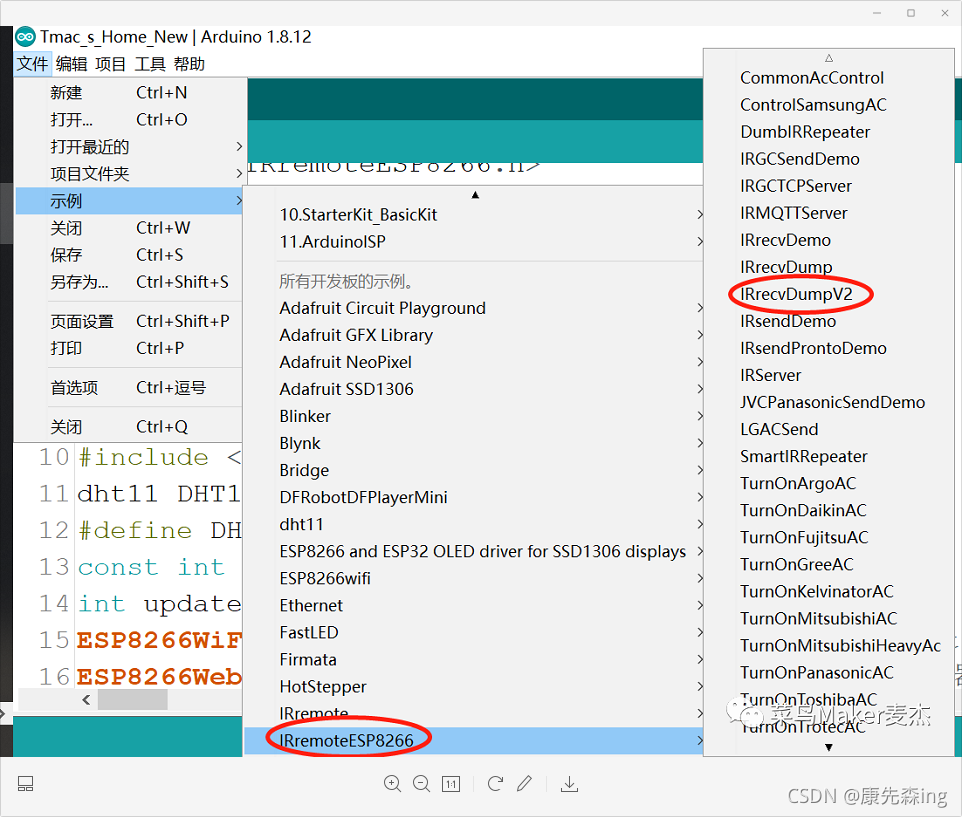Screen dimensions: 962x817
Task: Choose 关闭 Ctrl+Q quit entry
Action: pos(129,427)
